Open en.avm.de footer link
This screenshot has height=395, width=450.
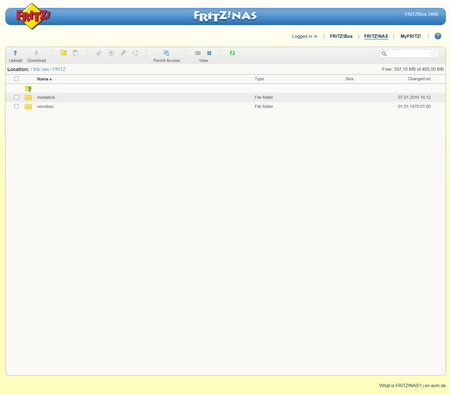[x=435, y=386]
